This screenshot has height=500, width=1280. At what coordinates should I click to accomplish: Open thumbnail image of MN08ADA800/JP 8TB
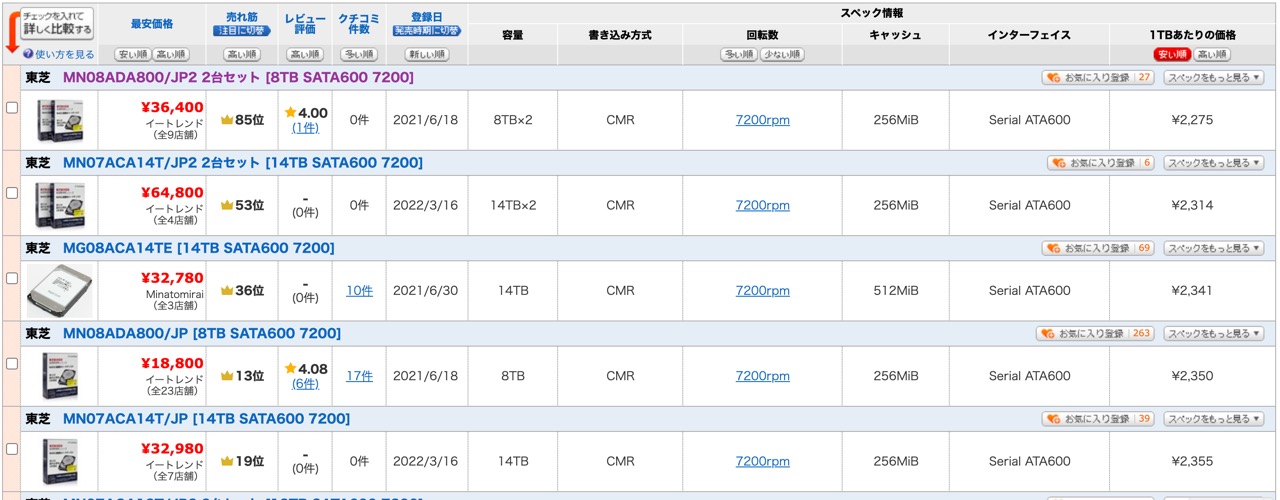[x=60, y=376]
